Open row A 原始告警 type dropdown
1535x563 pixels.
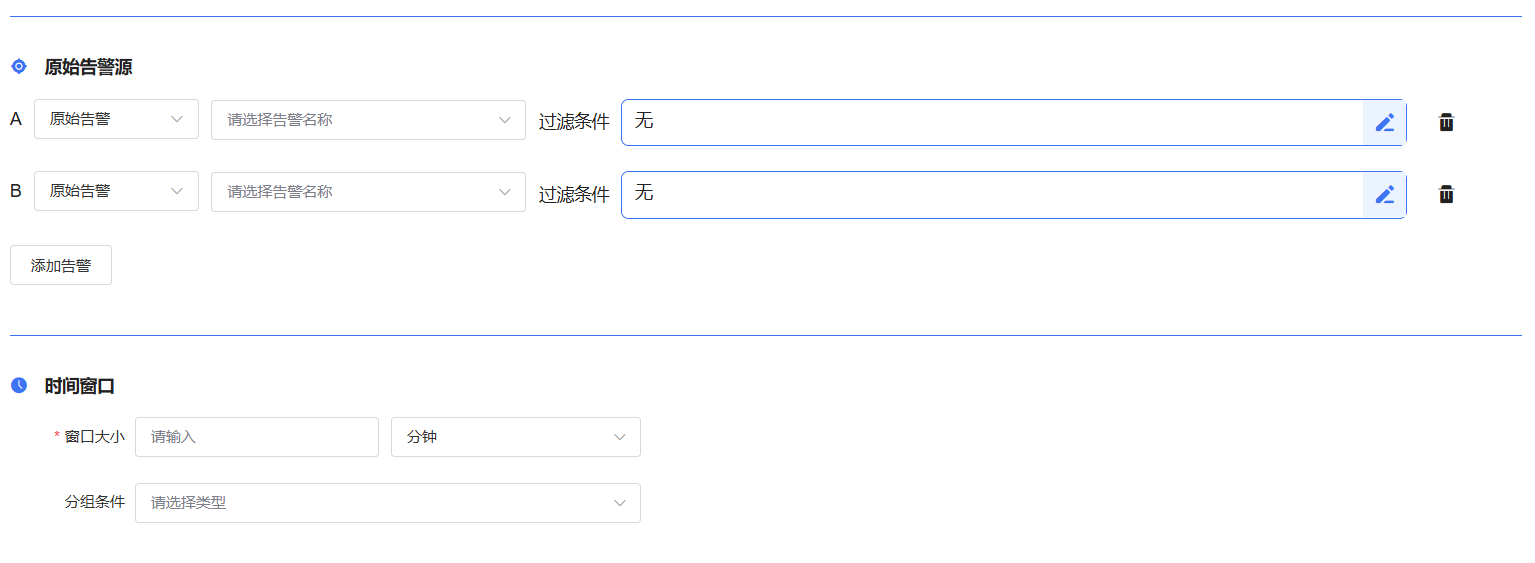pos(116,119)
